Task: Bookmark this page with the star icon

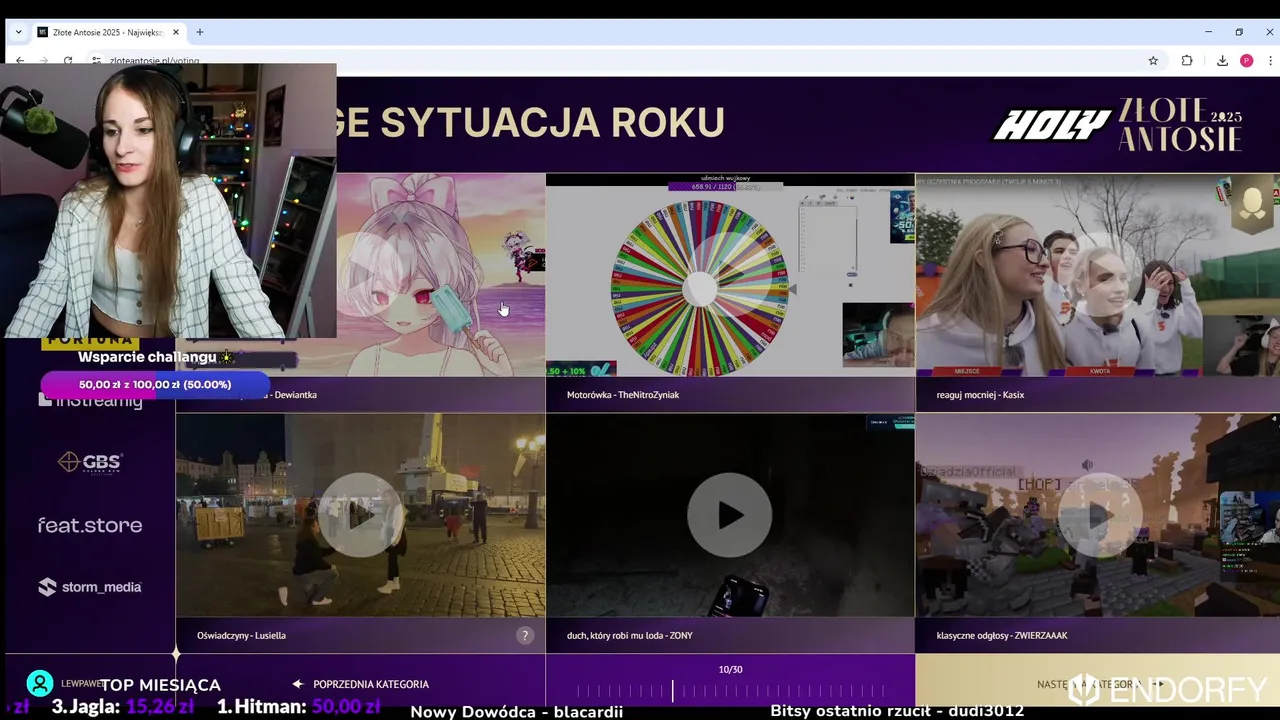Action: [1153, 60]
